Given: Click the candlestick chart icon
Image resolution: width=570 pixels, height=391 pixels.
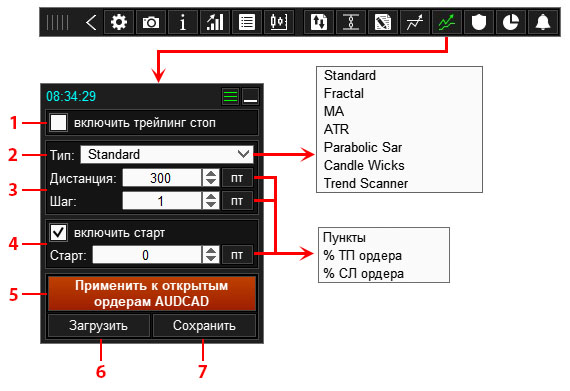Looking at the screenshot, I should [279, 22].
